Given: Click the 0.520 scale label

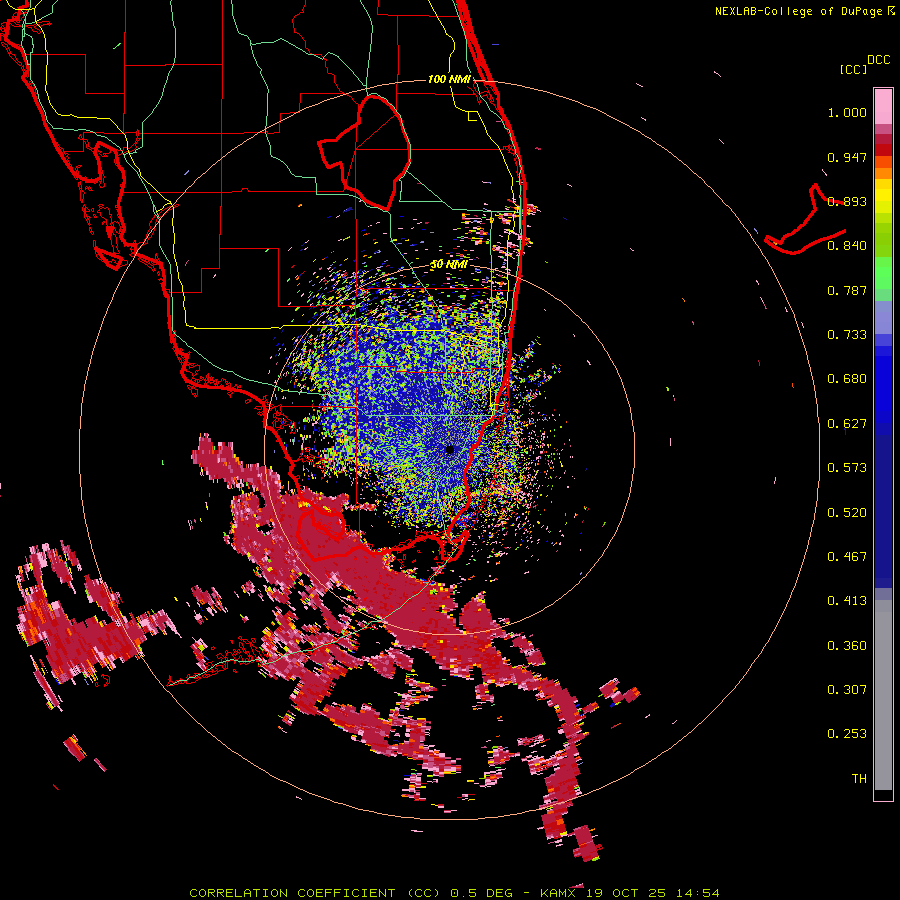Looking at the screenshot, I should [847, 513].
